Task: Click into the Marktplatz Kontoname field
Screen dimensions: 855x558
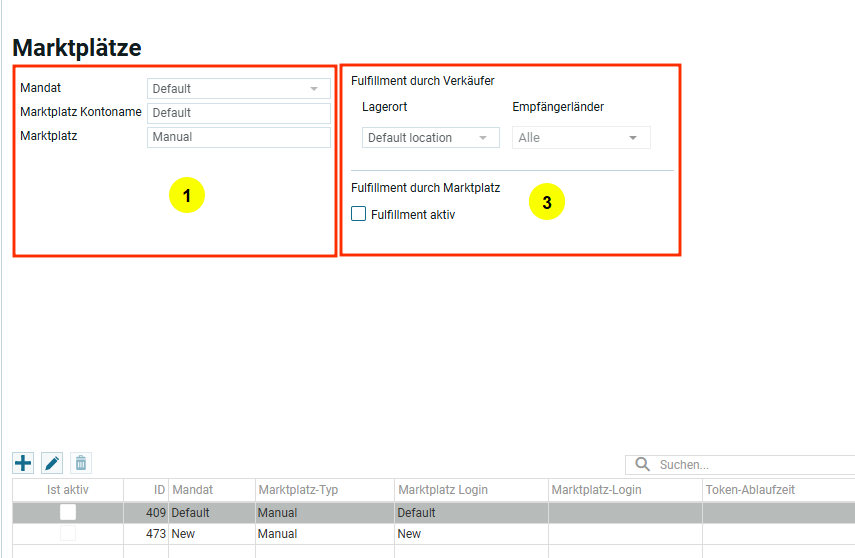Action: click(238, 113)
